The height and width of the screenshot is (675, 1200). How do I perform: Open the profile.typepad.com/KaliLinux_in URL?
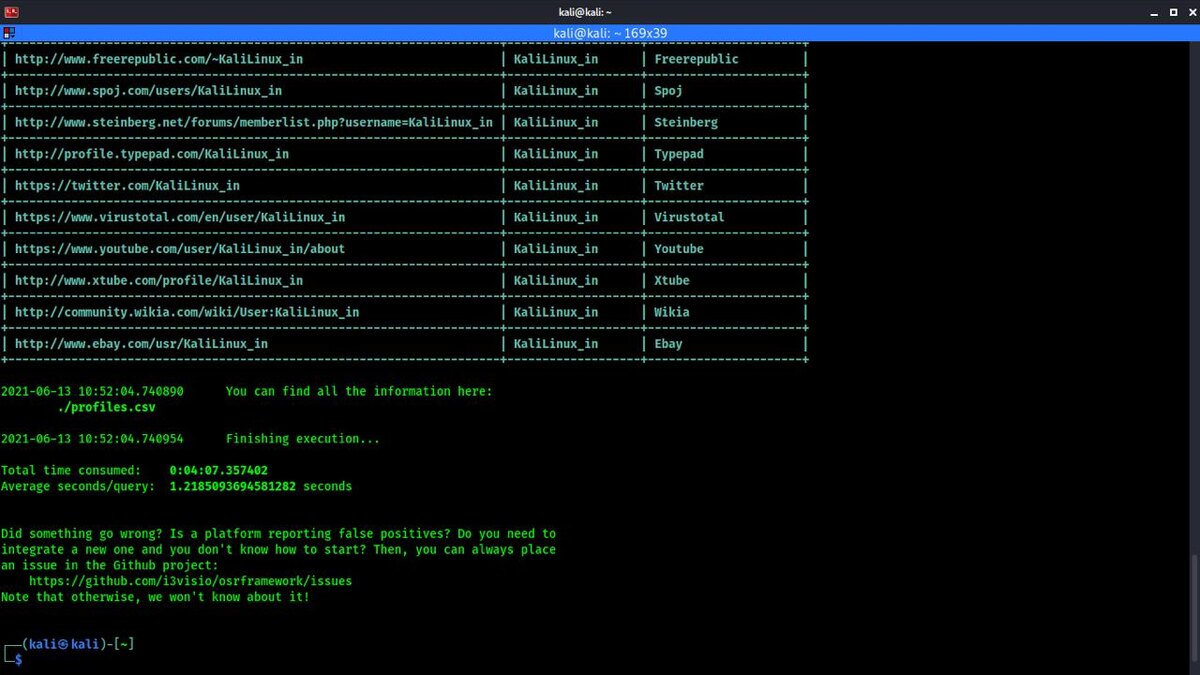152,154
